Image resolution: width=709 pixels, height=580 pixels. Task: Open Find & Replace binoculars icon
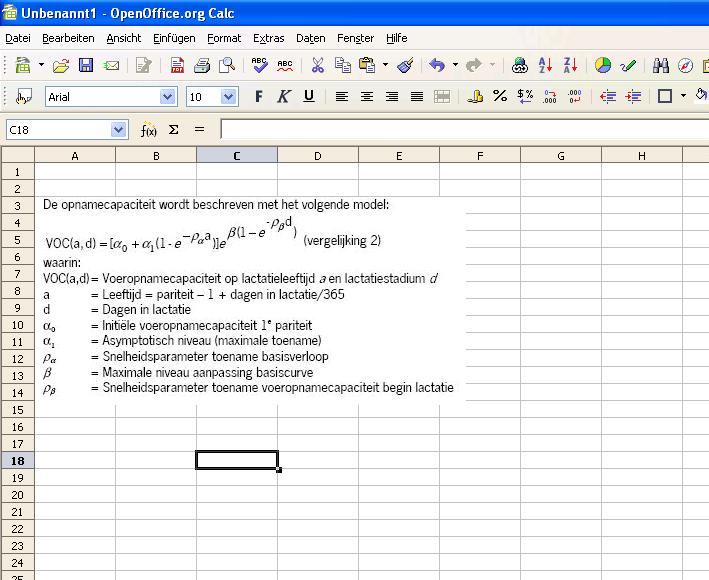pos(661,66)
